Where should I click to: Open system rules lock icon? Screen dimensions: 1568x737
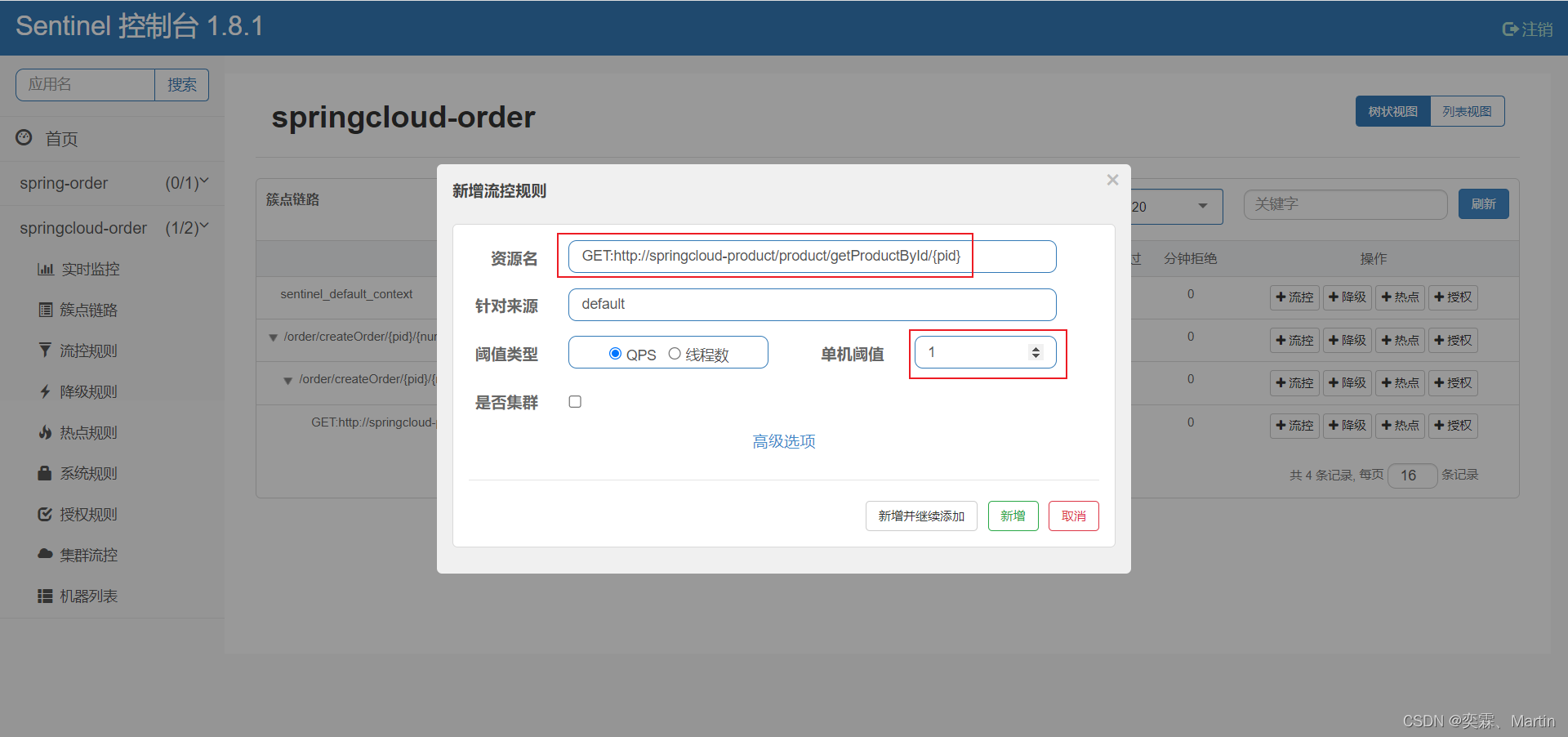tap(45, 473)
